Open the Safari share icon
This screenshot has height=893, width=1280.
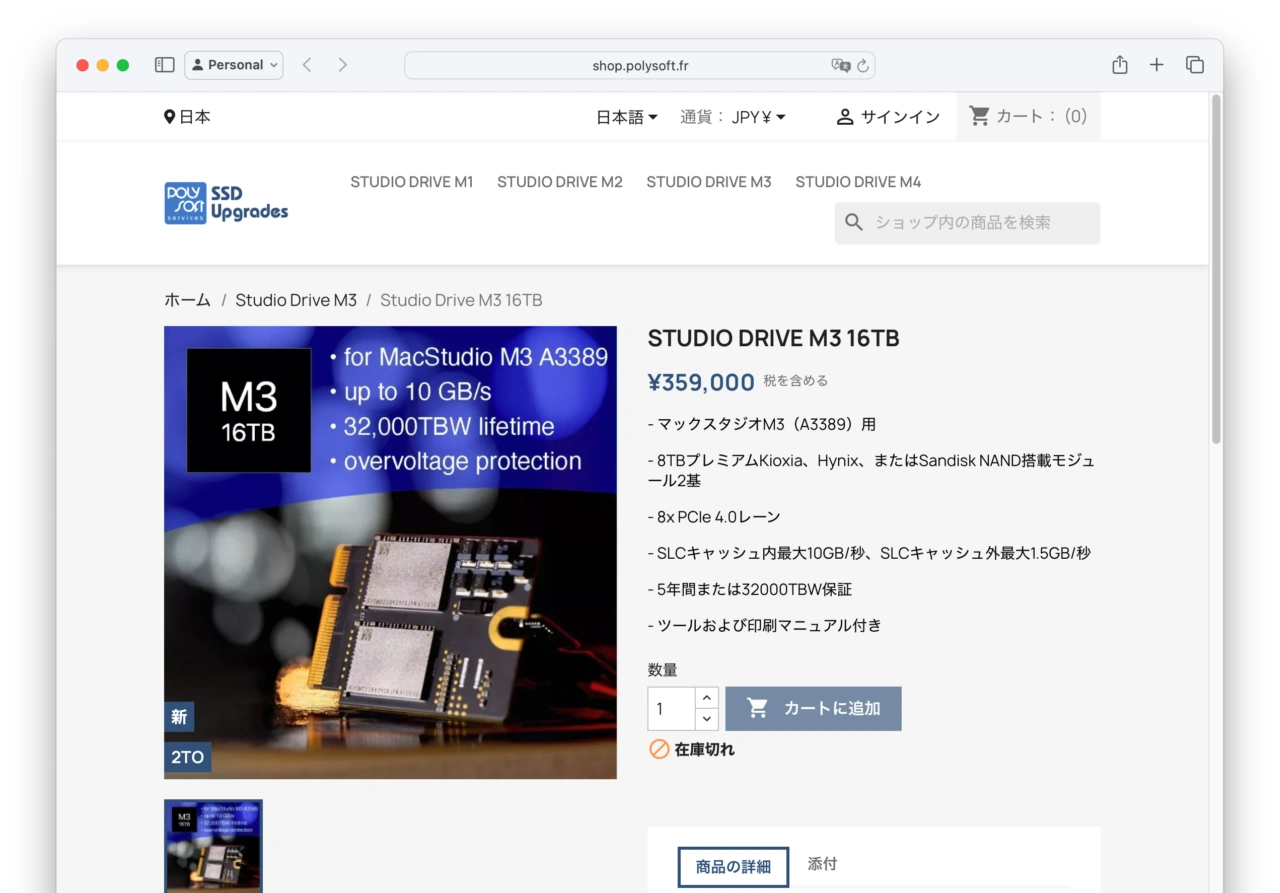pyautogui.click(x=1120, y=65)
